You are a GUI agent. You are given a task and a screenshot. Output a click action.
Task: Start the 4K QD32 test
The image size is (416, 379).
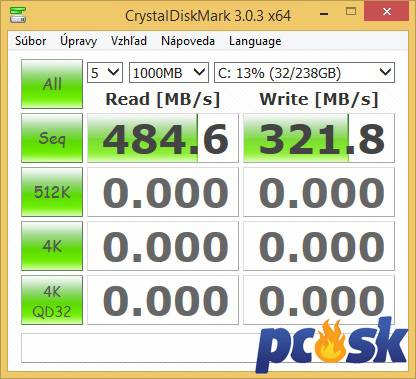click(52, 300)
